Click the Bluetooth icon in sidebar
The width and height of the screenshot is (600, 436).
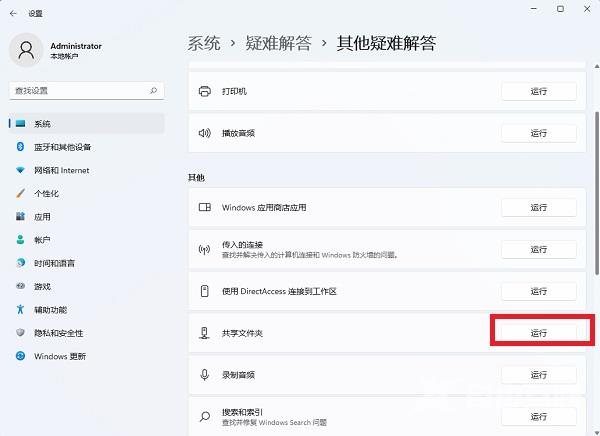click(20, 147)
